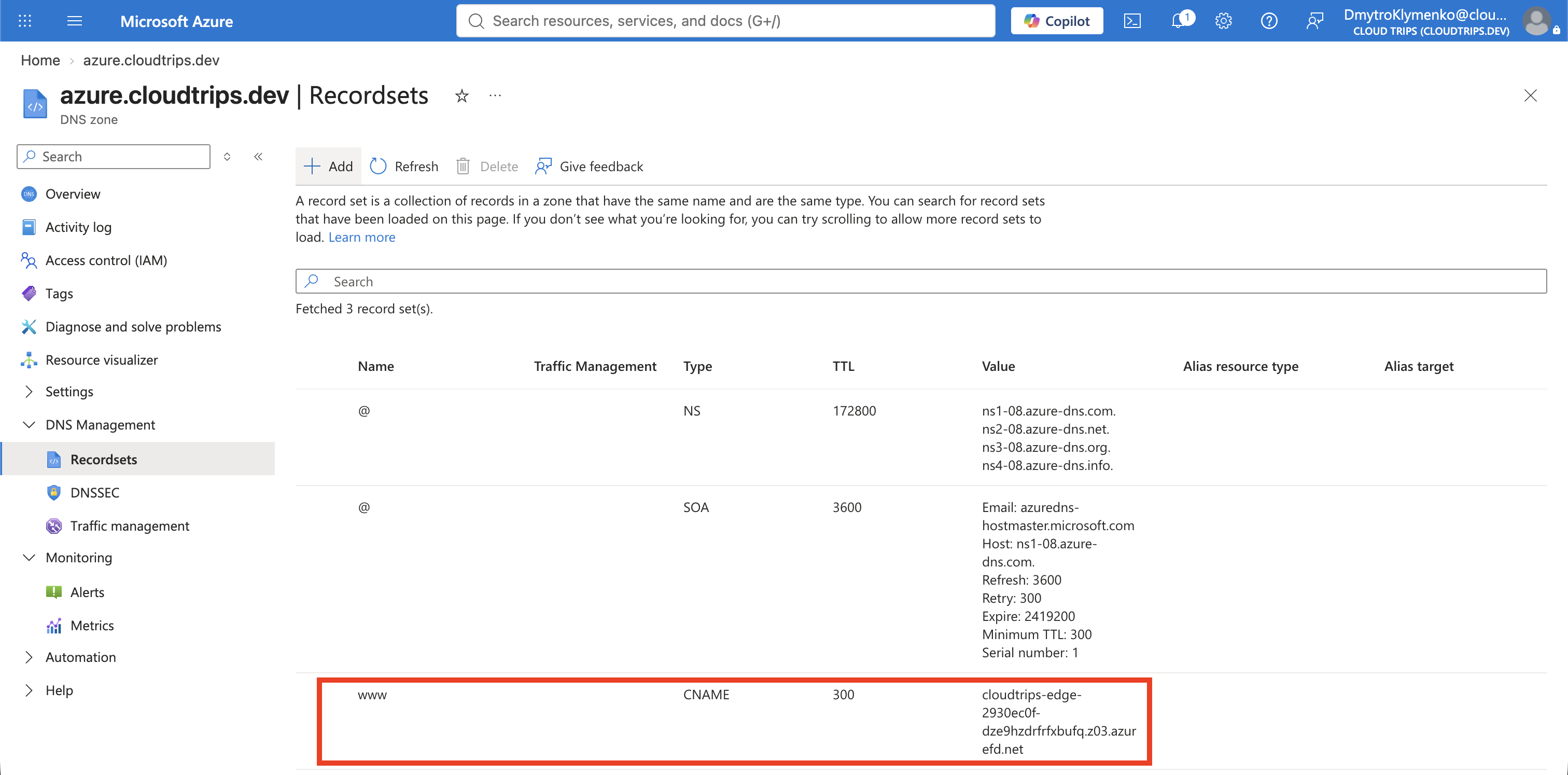
Task: Favorite the DNS zone with the star
Action: tap(462, 95)
